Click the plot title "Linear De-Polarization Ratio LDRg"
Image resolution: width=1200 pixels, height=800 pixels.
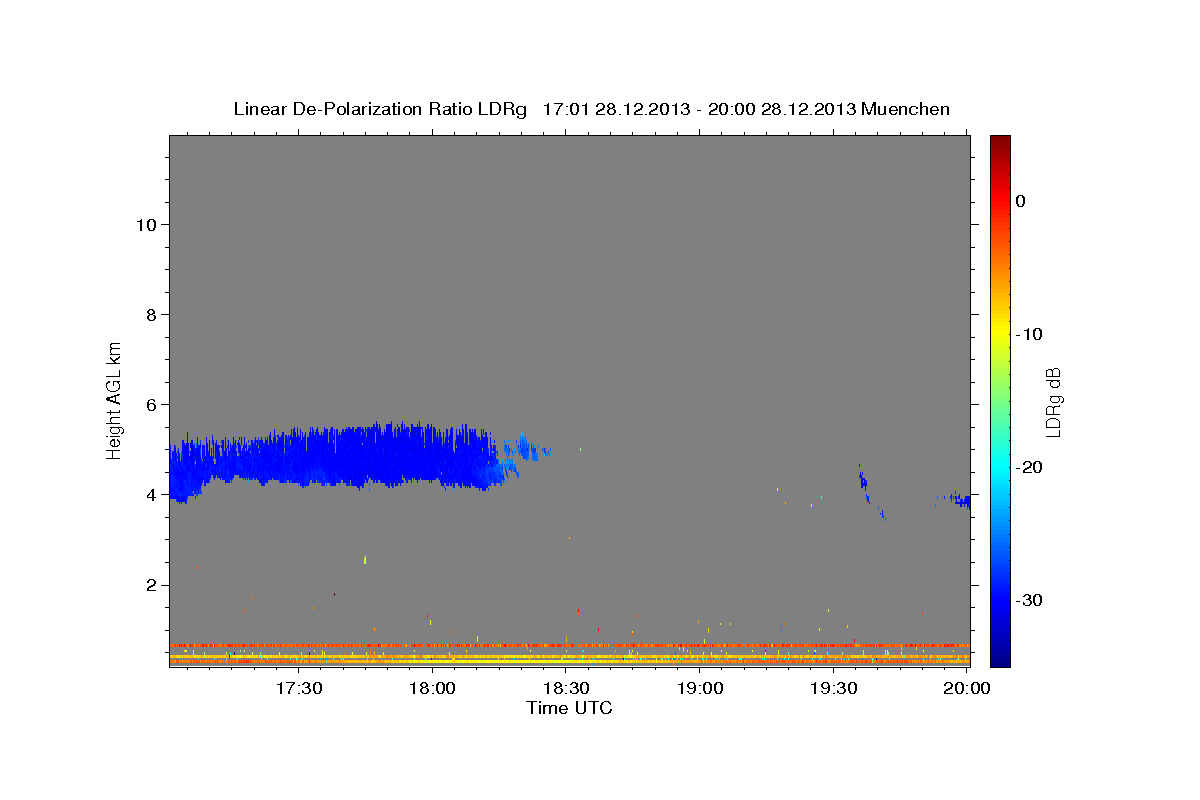tap(380, 109)
